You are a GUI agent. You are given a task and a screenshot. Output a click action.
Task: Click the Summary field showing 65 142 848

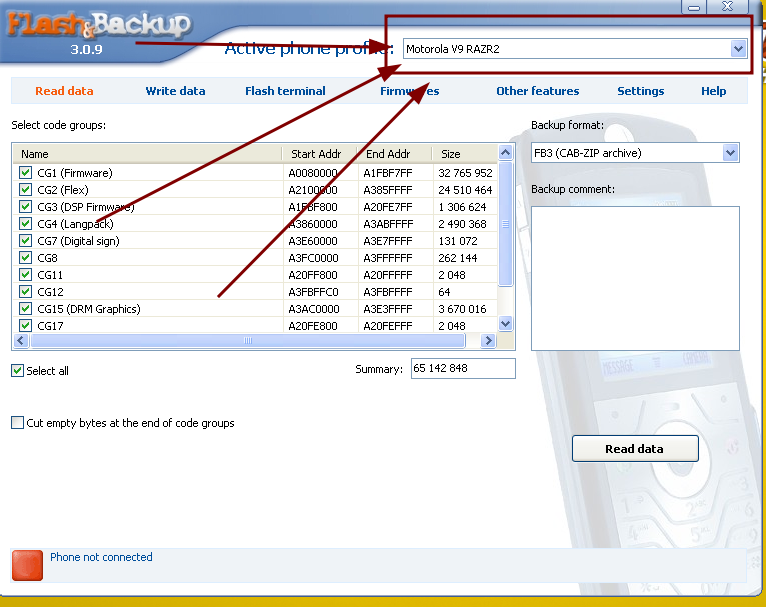463,368
